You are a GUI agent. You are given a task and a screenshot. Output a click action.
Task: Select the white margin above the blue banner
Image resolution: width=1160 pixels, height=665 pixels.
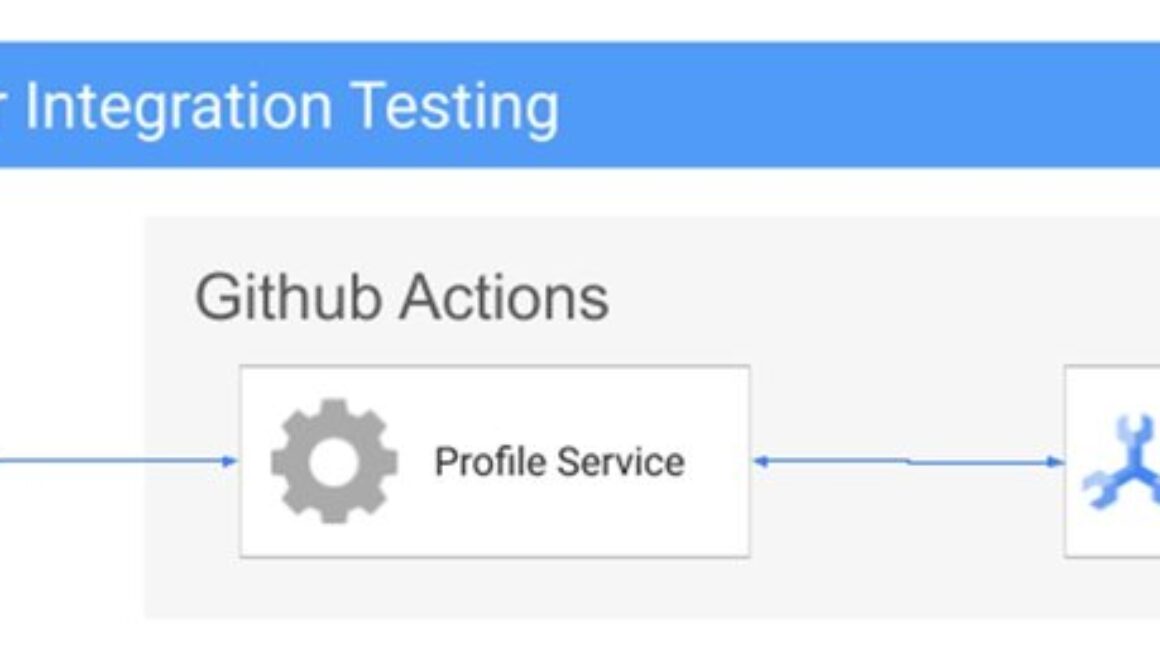coord(580,21)
